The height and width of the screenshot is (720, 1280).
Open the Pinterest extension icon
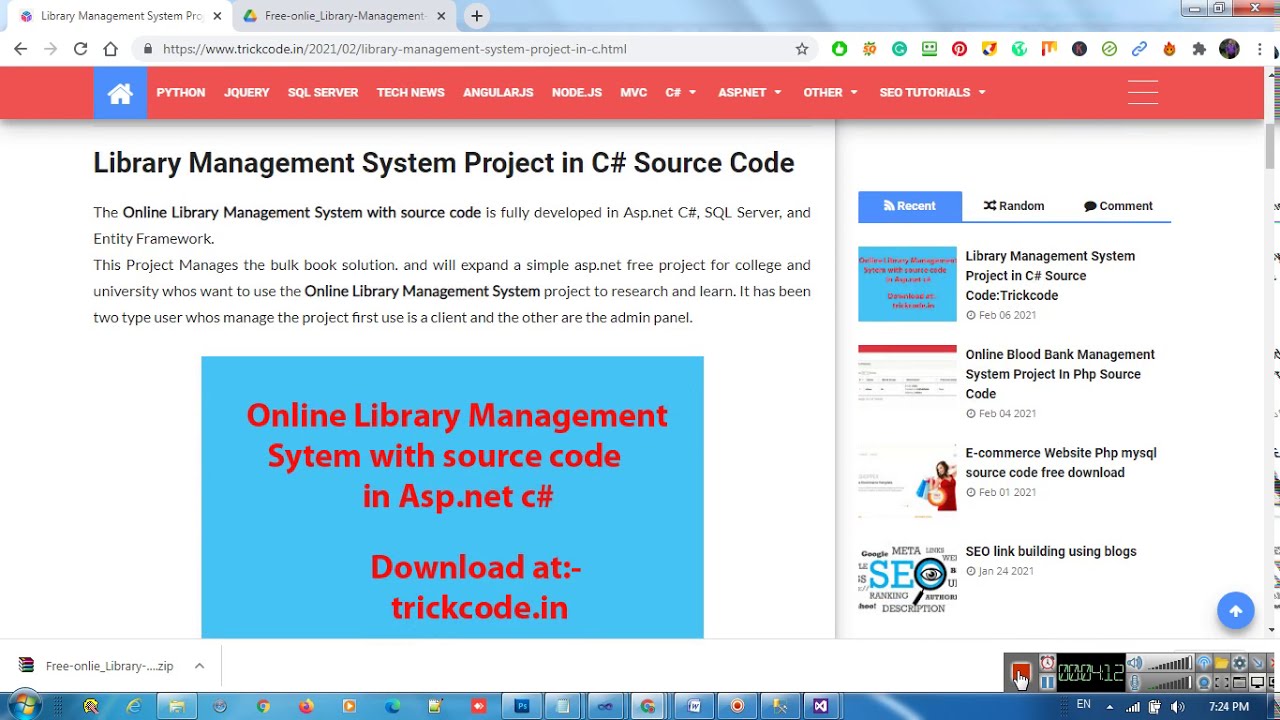(x=959, y=49)
